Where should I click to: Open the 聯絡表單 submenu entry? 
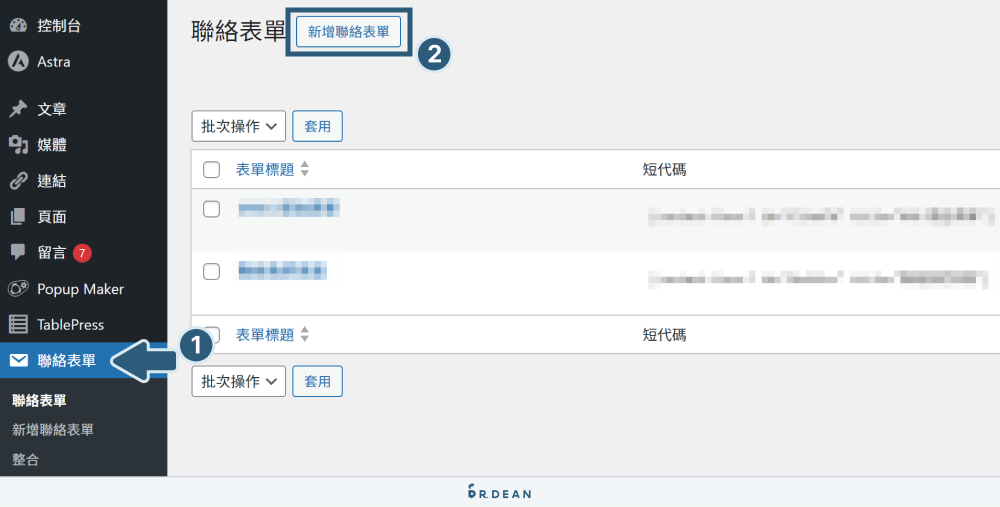pyautogui.click(x=40, y=400)
